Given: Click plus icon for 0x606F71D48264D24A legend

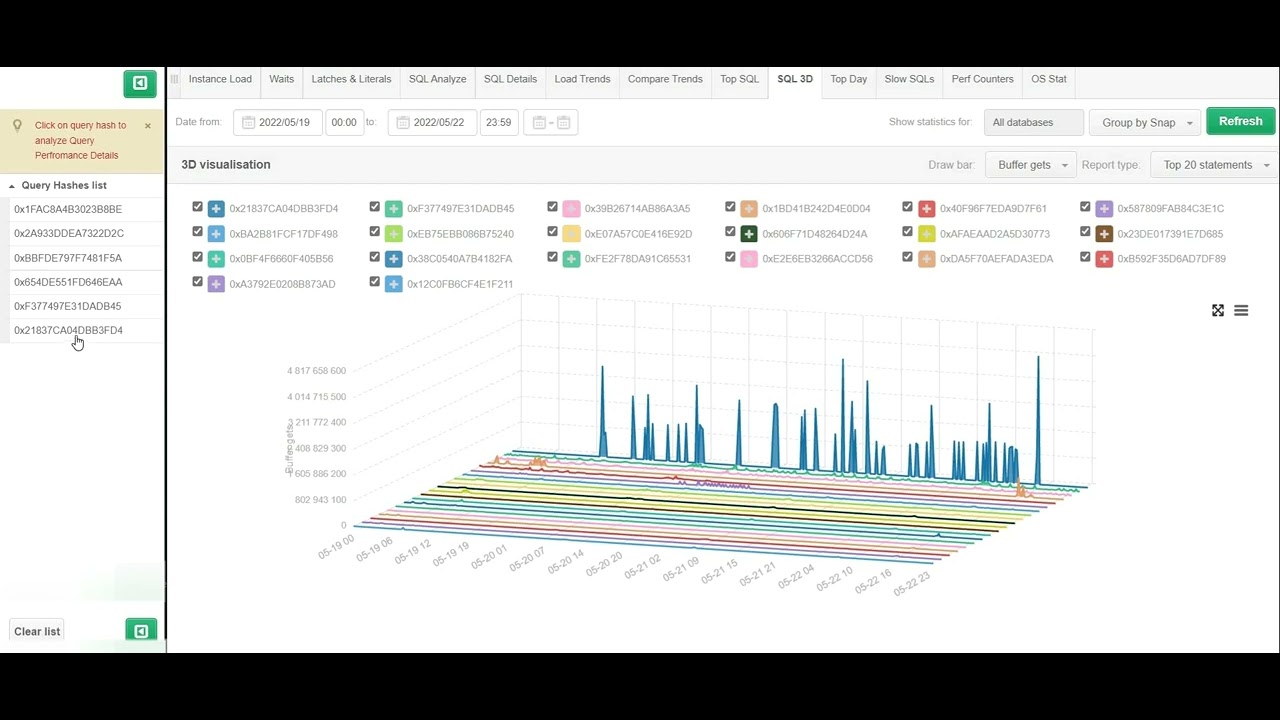Looking at the screenshot, I should click(x=748, y=234).
